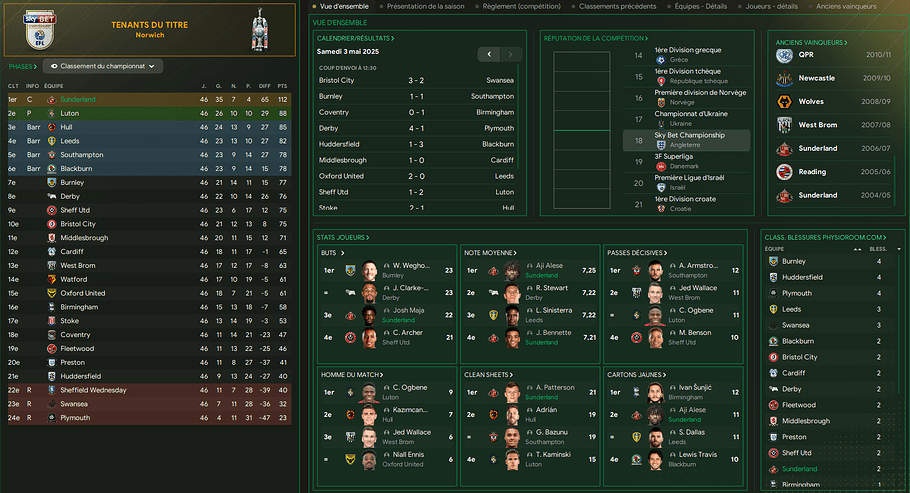Image resolution: width=910 pixels, height=493 pixels.
Task: Click the West Brom badge in Anciens vainqueurs
Action: tap(784, 125)
